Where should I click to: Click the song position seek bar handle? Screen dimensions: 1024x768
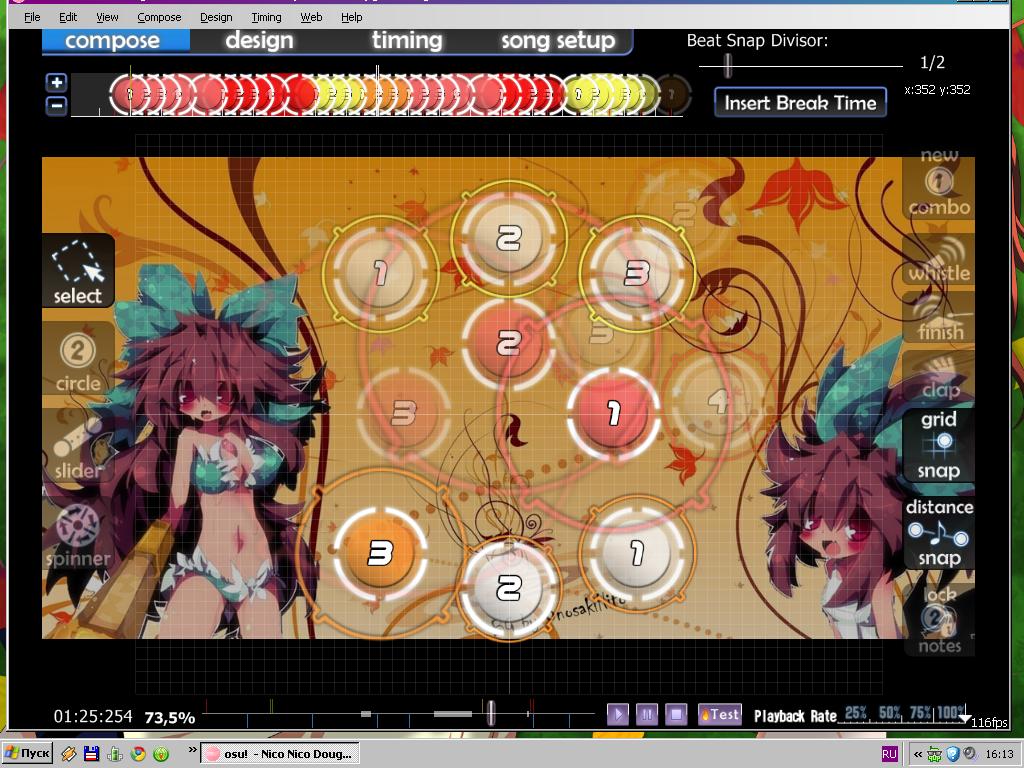coord(490,712)
